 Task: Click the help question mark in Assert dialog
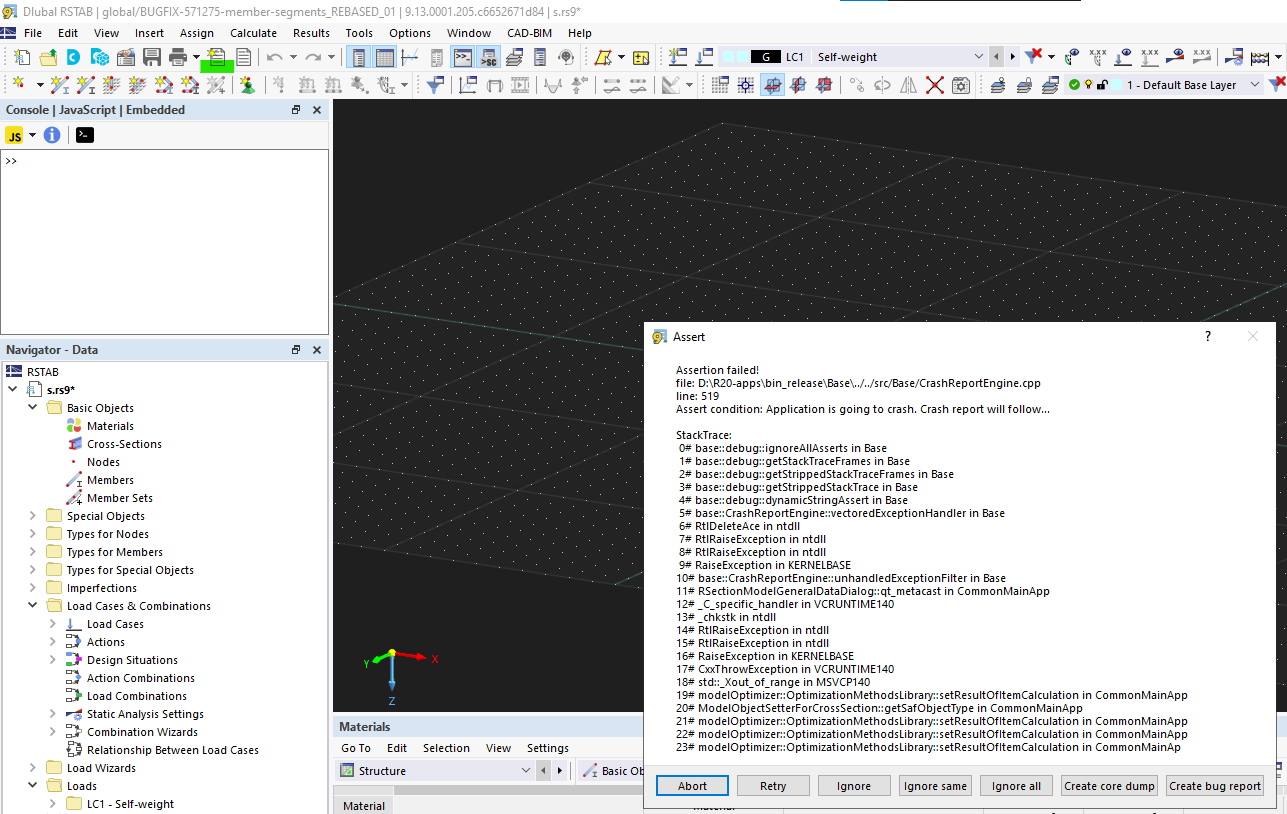pyautogui.click(x=1208, y=337)
